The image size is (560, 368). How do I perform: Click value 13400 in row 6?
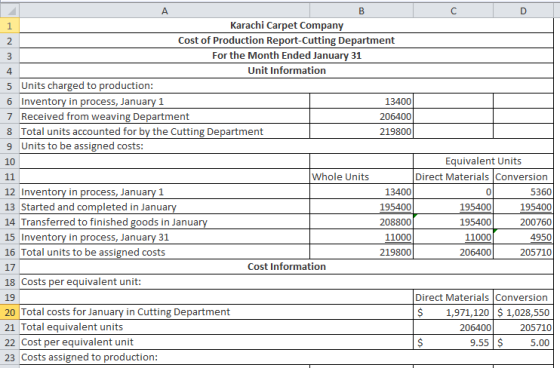361,101
